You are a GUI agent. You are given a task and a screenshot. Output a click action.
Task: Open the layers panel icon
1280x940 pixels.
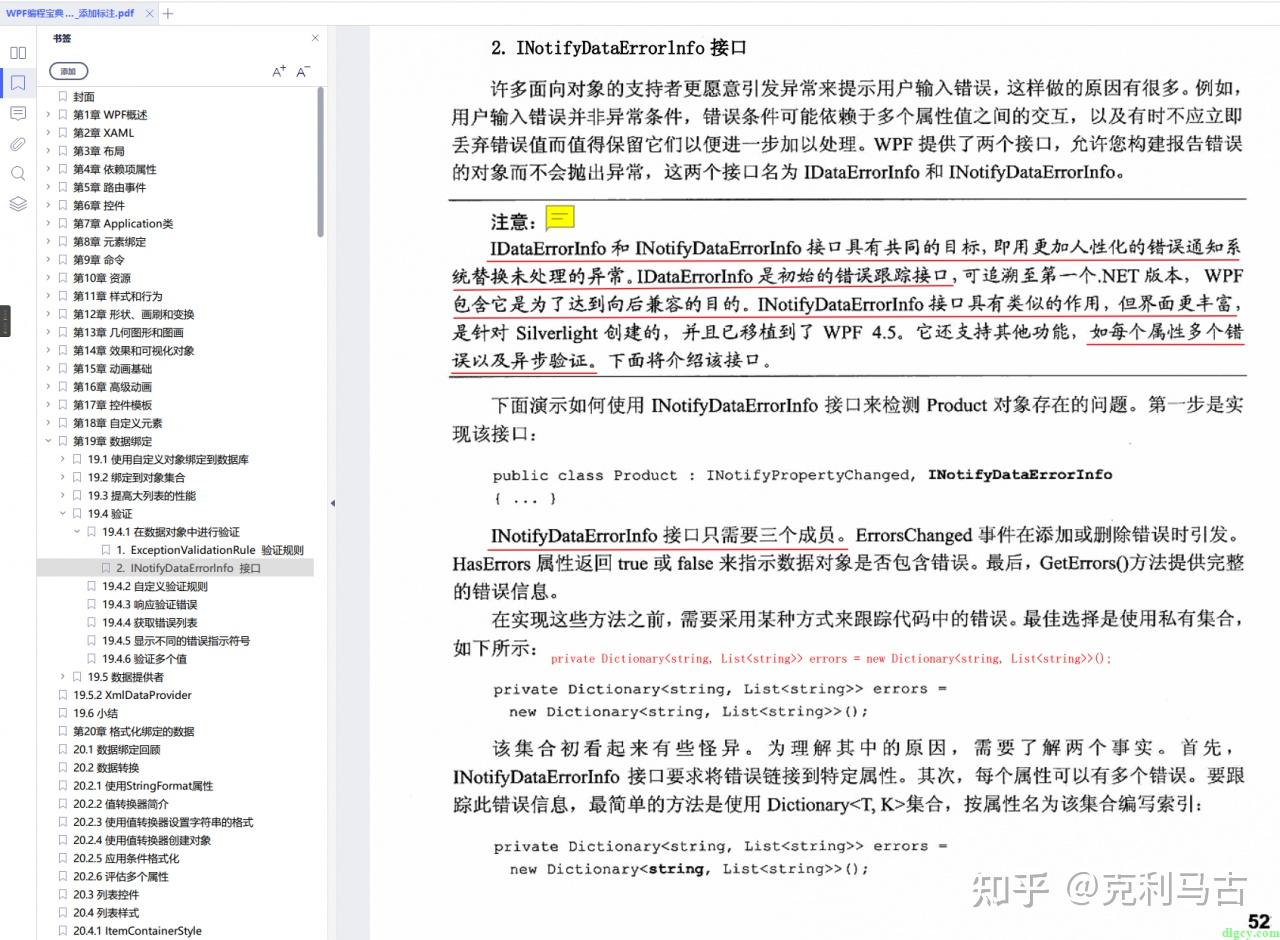point(18,203)
